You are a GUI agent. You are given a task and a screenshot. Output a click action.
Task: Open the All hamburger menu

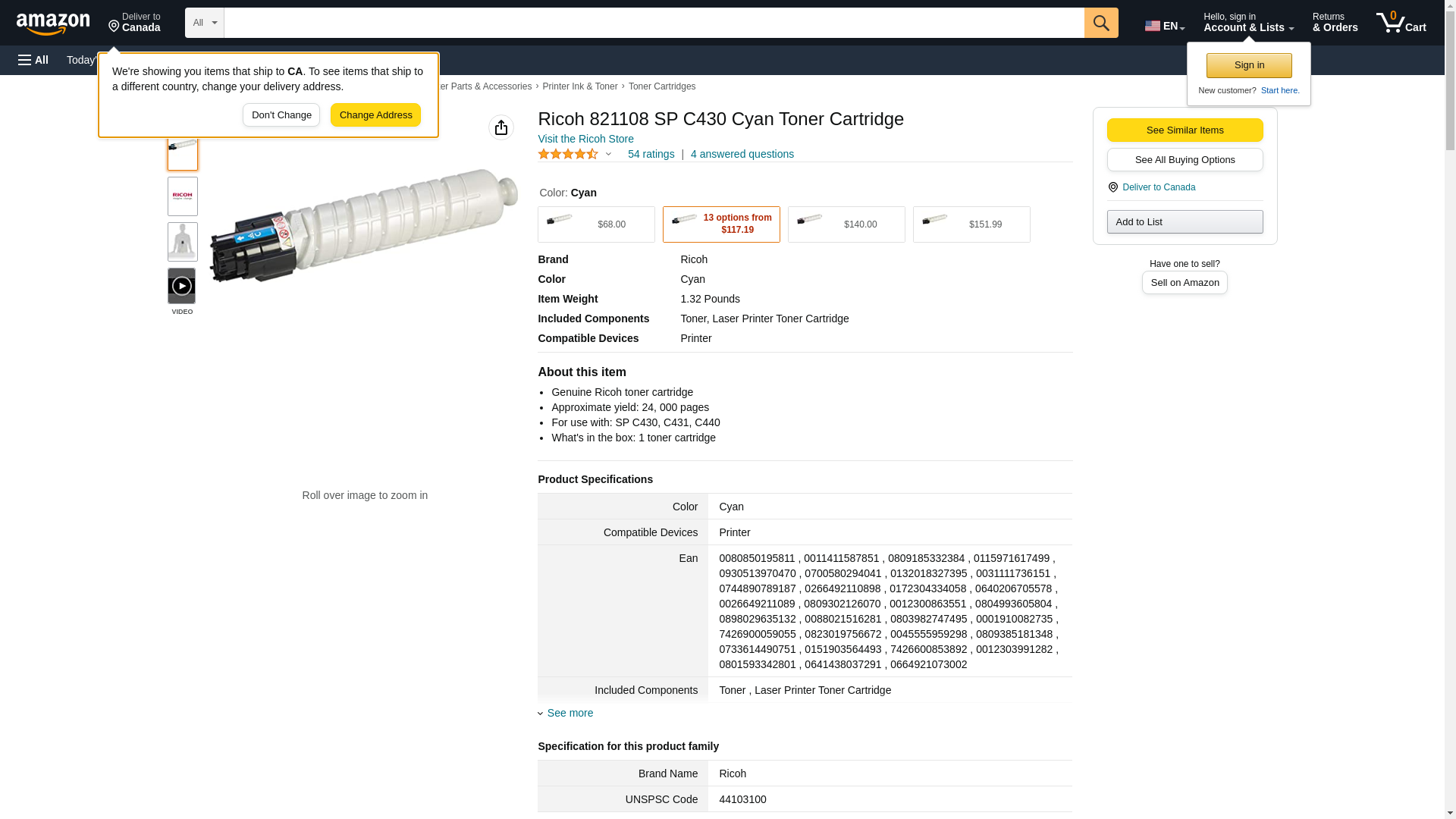pyautogui.click(x=33, y=60)
